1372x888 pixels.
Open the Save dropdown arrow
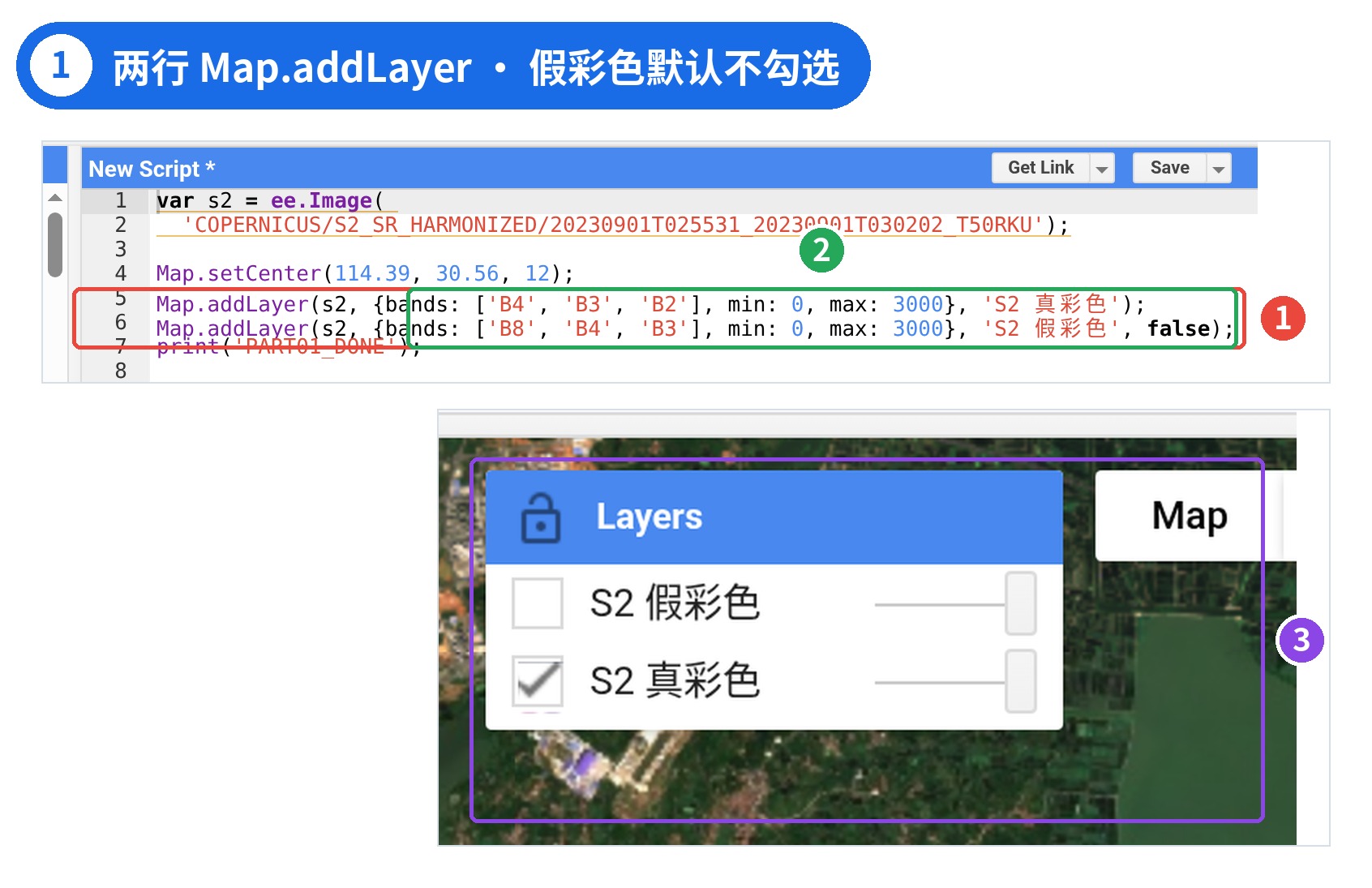1219,168
